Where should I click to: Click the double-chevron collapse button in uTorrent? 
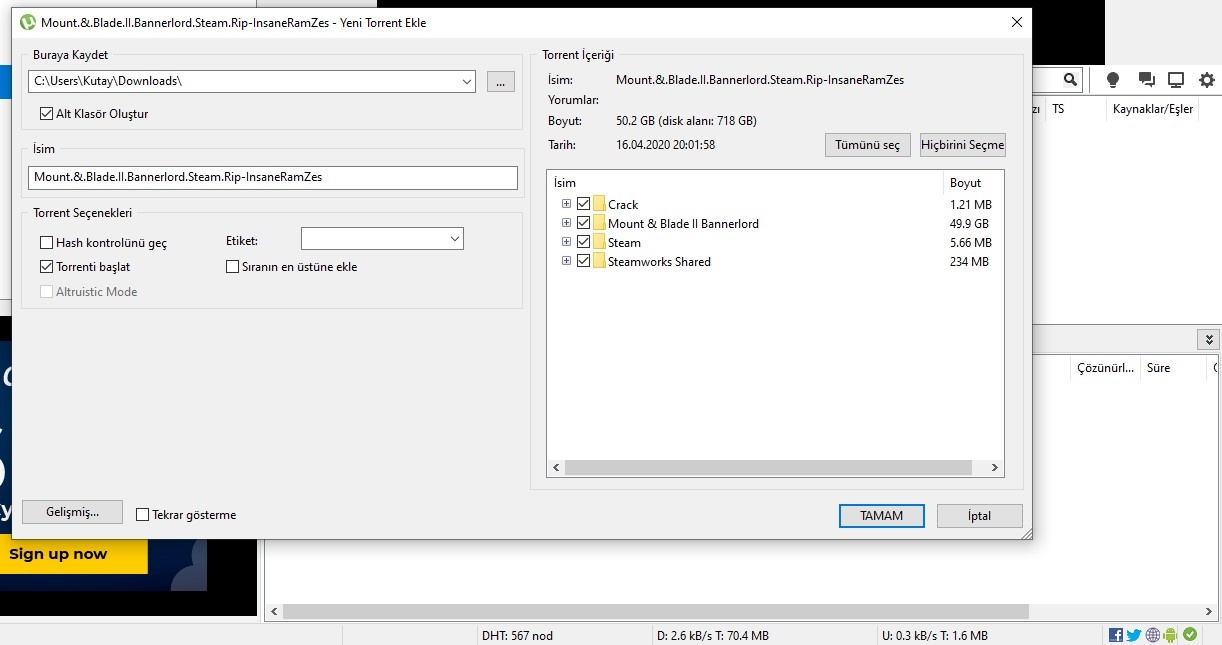click(1208, 340)
